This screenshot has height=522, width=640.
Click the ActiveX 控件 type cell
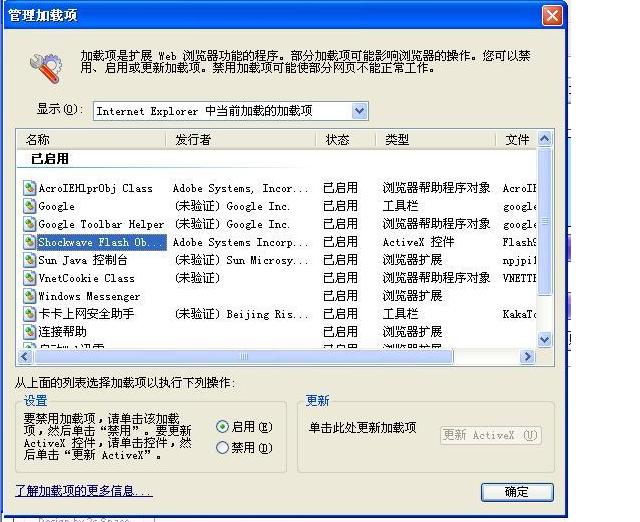(418, 242)
